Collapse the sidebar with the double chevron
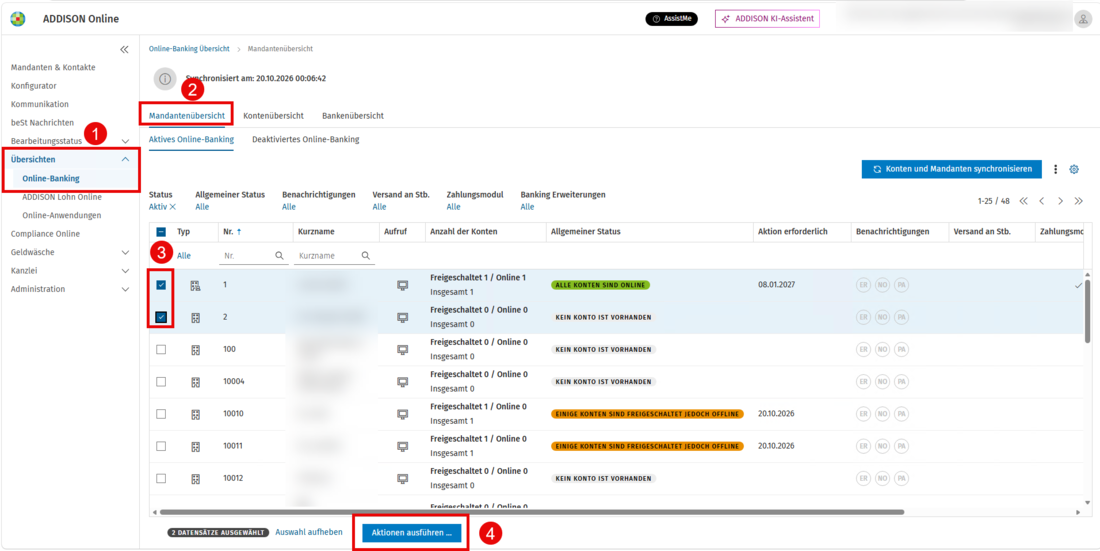 pyautogui.click(x=124, y=49)
